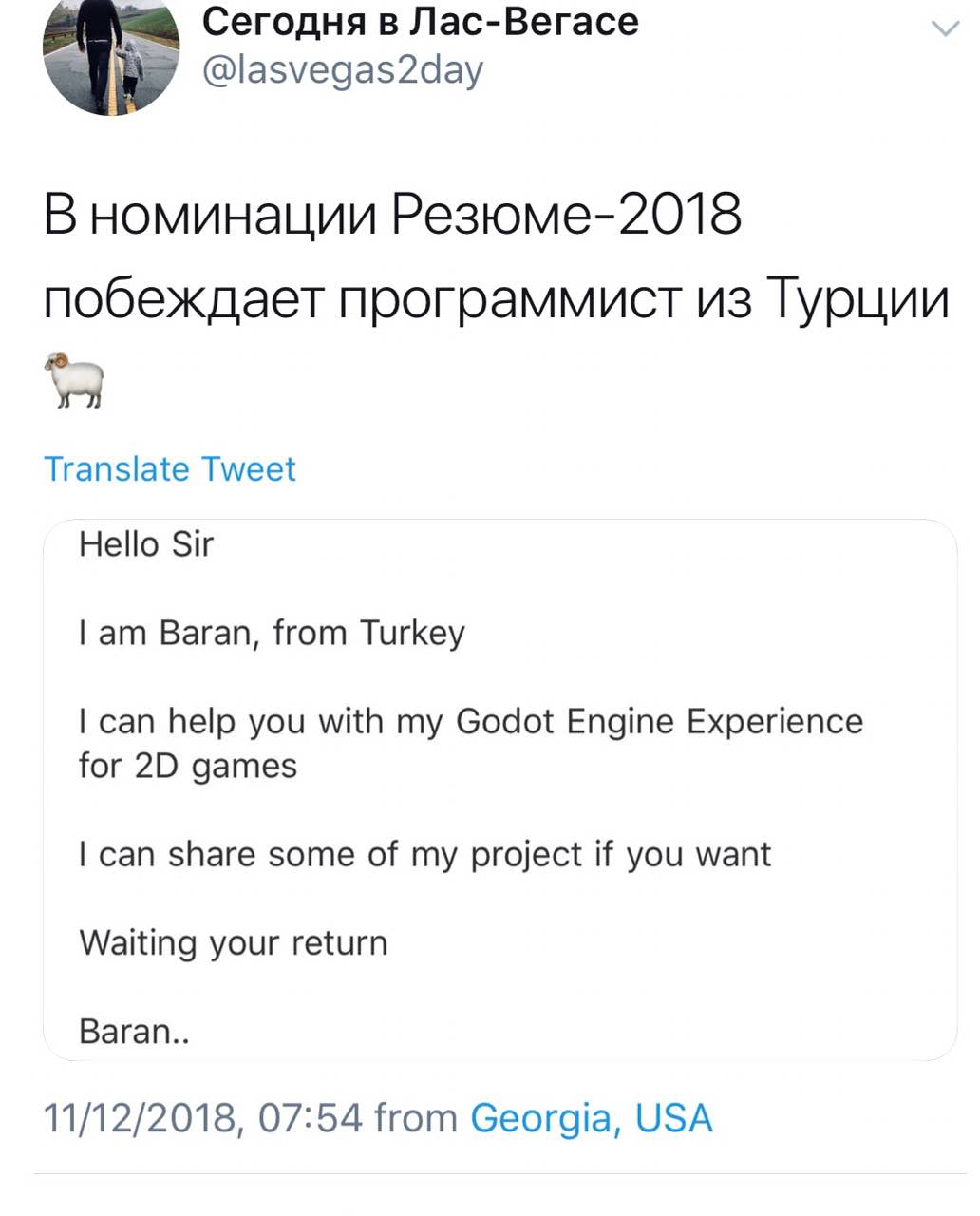
Task: Open the Georgia, USA location link
Action: (x=591, y=1118)
